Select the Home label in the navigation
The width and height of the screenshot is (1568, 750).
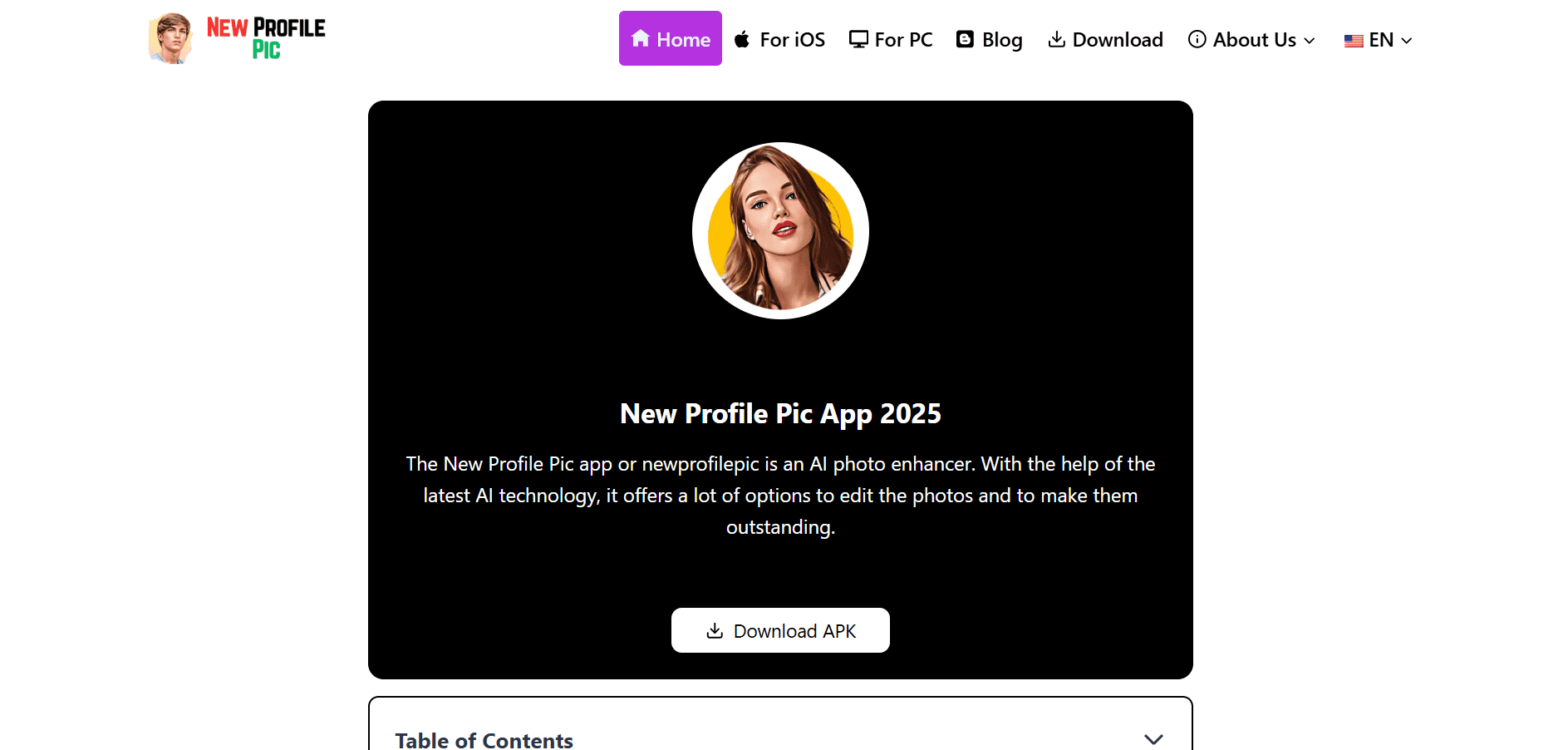[x=683, y=40]
